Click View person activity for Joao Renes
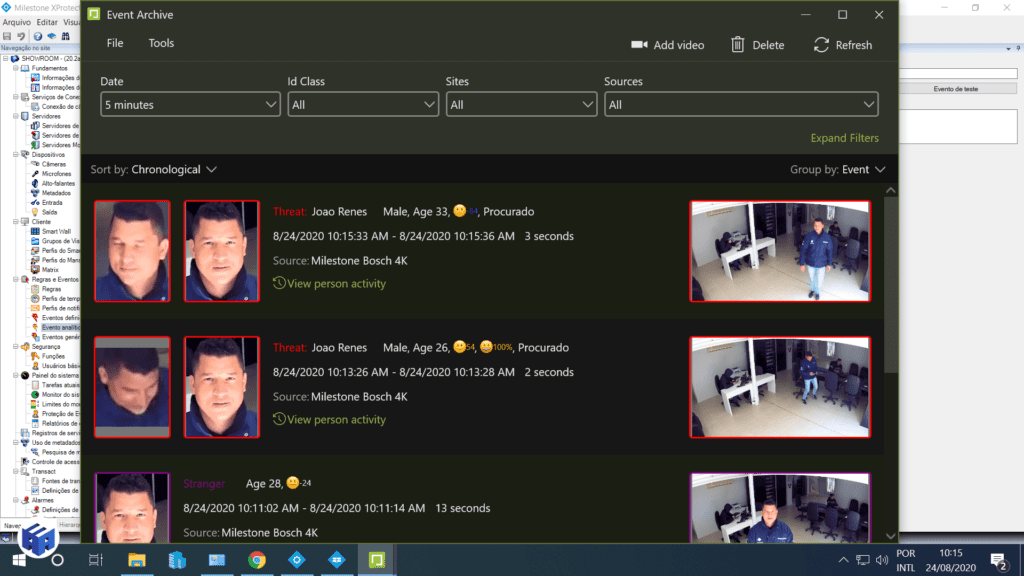 pyautogui.click(x=336, y=283)
